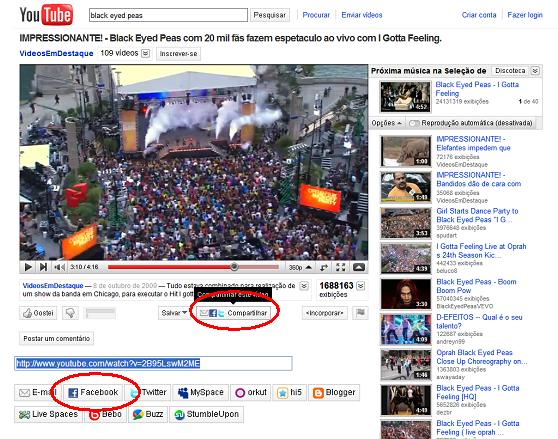
Task: Open the Procurar link
Action: (x=316, y=15)
